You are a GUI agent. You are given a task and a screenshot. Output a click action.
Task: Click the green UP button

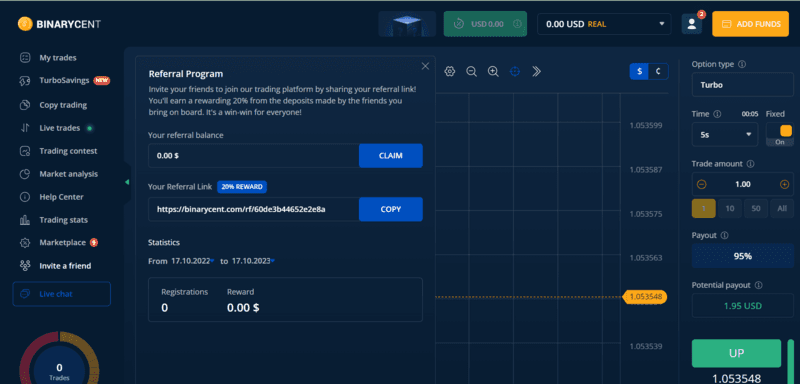click(736, 353)
